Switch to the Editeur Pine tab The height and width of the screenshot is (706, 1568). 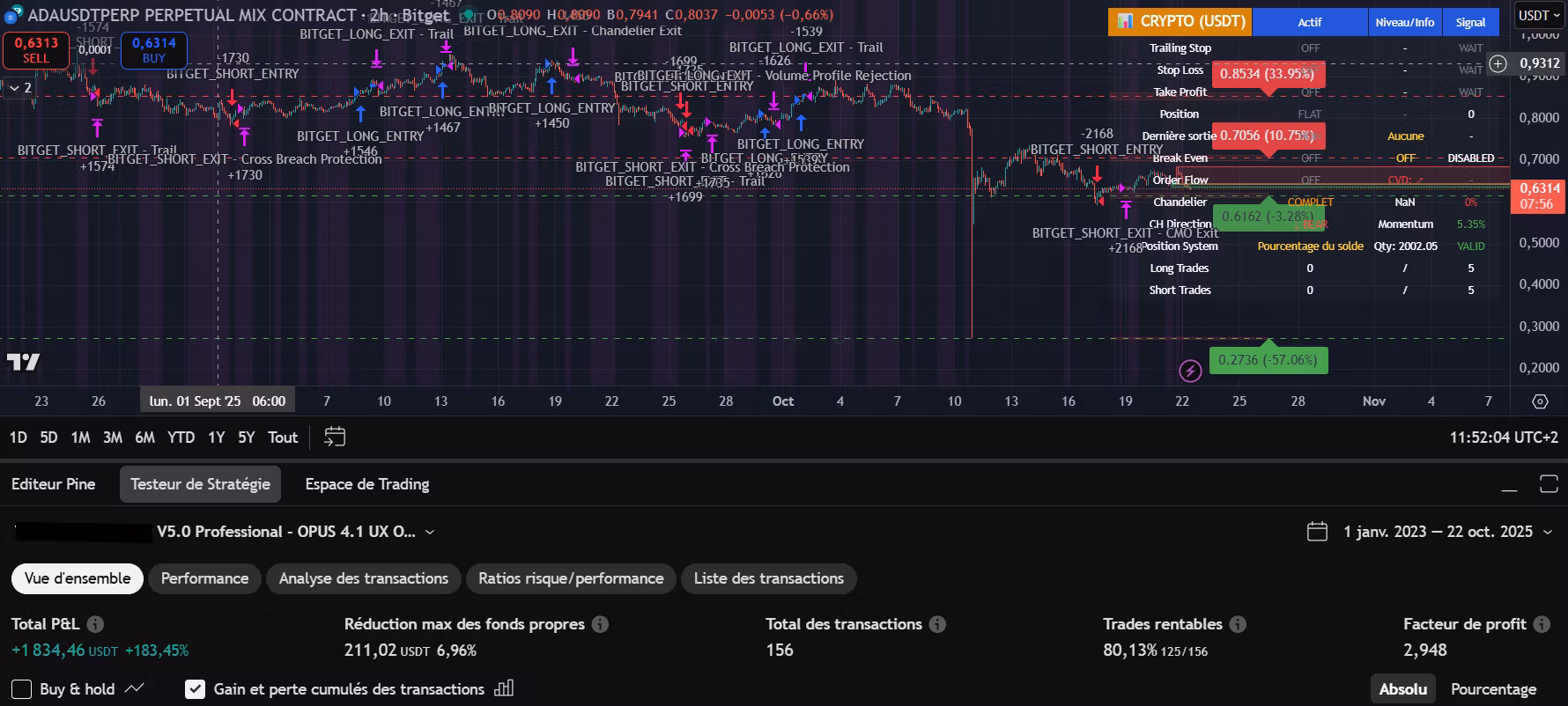(x=53, y=484)
